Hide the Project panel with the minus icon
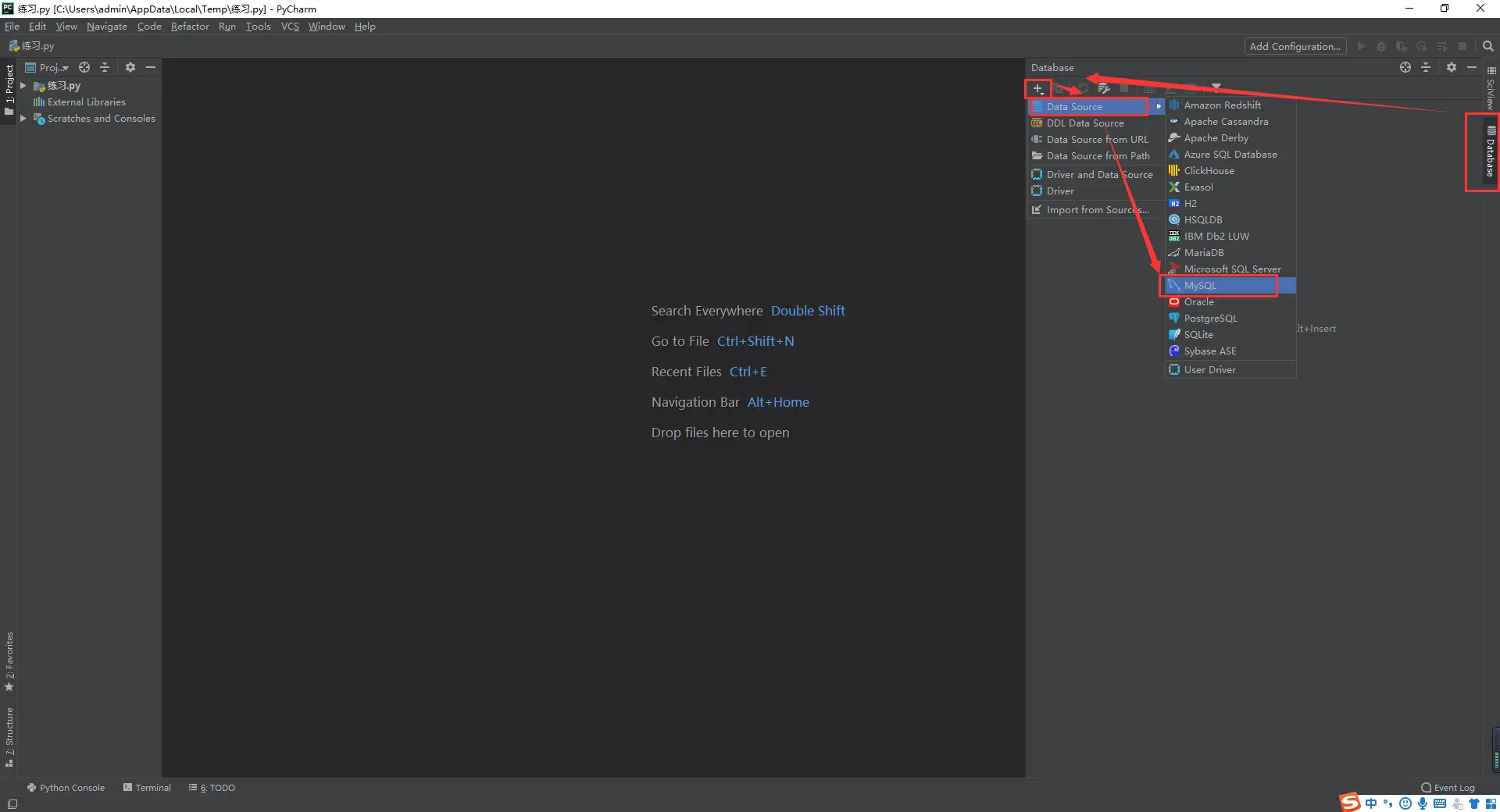The width and height of the screenshot is (1500, 812). tap(151, 67)
